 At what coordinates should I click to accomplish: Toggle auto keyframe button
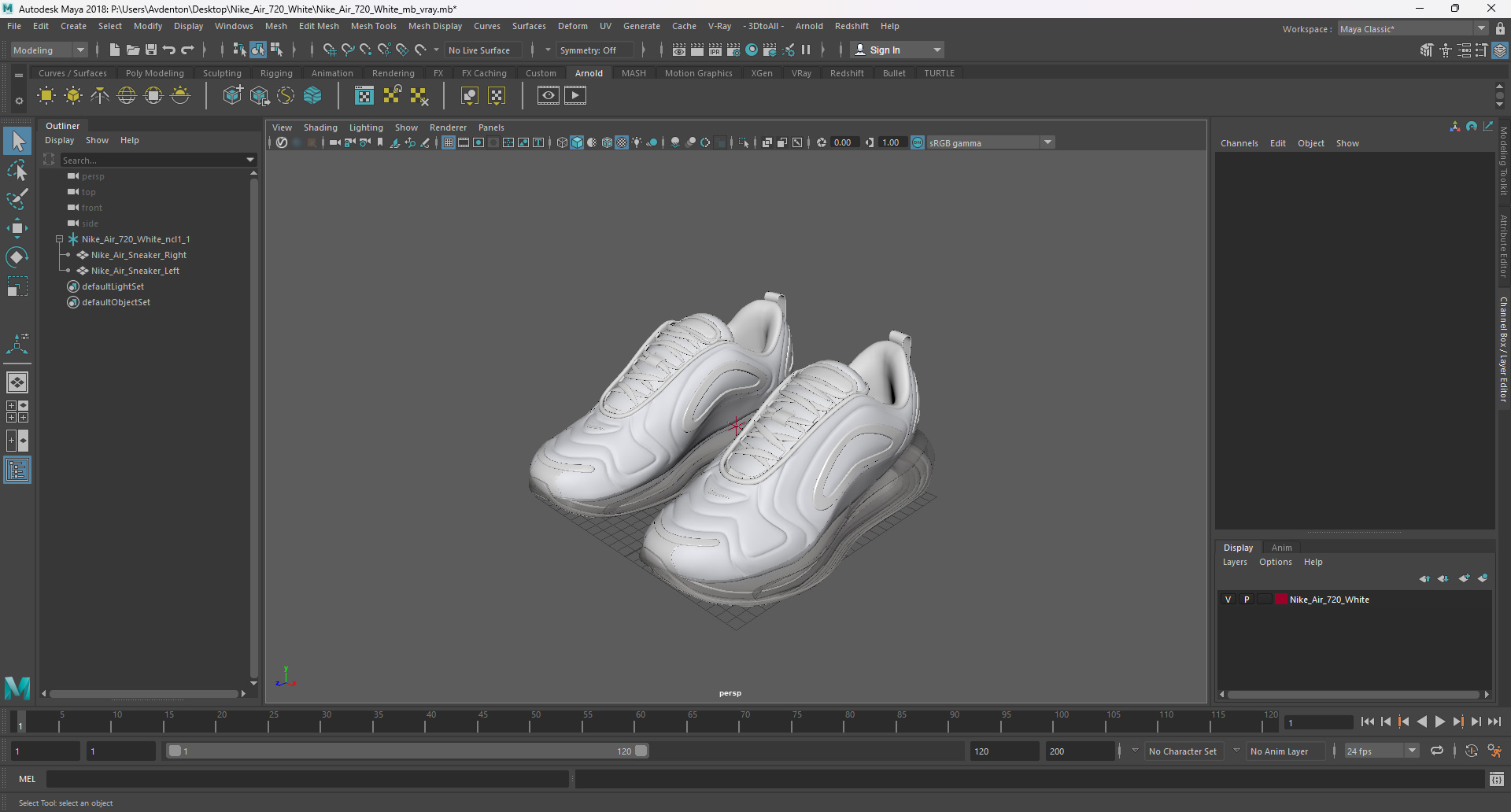click(x=1472, y=751)
